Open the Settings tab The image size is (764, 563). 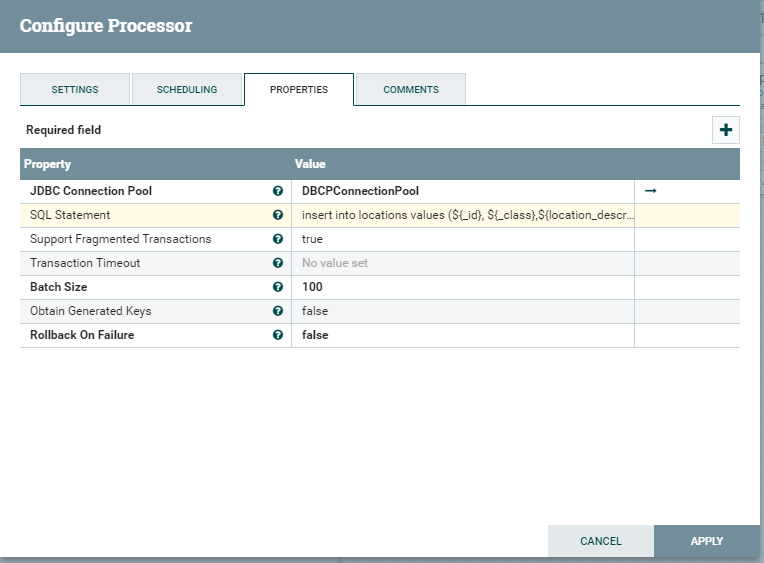point(75,89)
